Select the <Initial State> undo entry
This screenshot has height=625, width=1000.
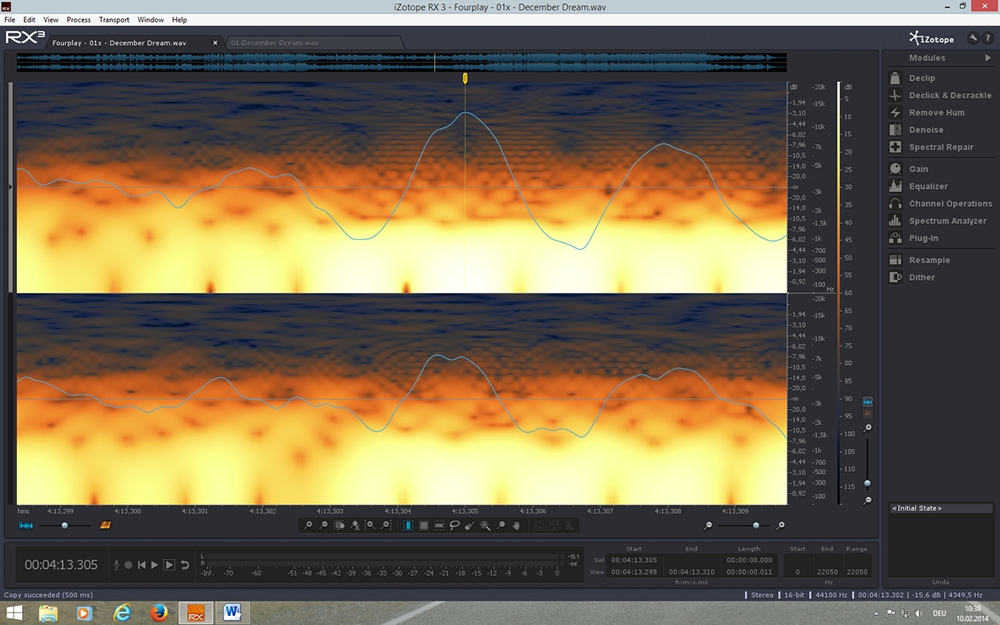[941, 508]
